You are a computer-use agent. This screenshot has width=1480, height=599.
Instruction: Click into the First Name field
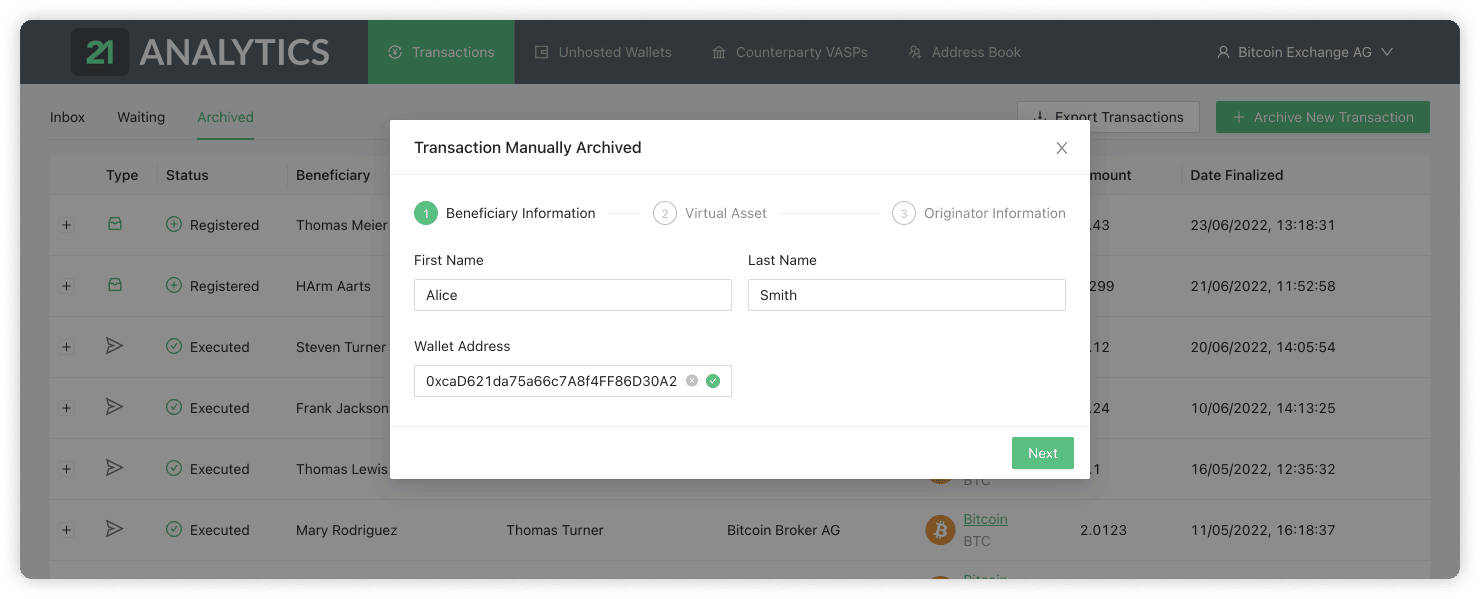click(572, 295)
